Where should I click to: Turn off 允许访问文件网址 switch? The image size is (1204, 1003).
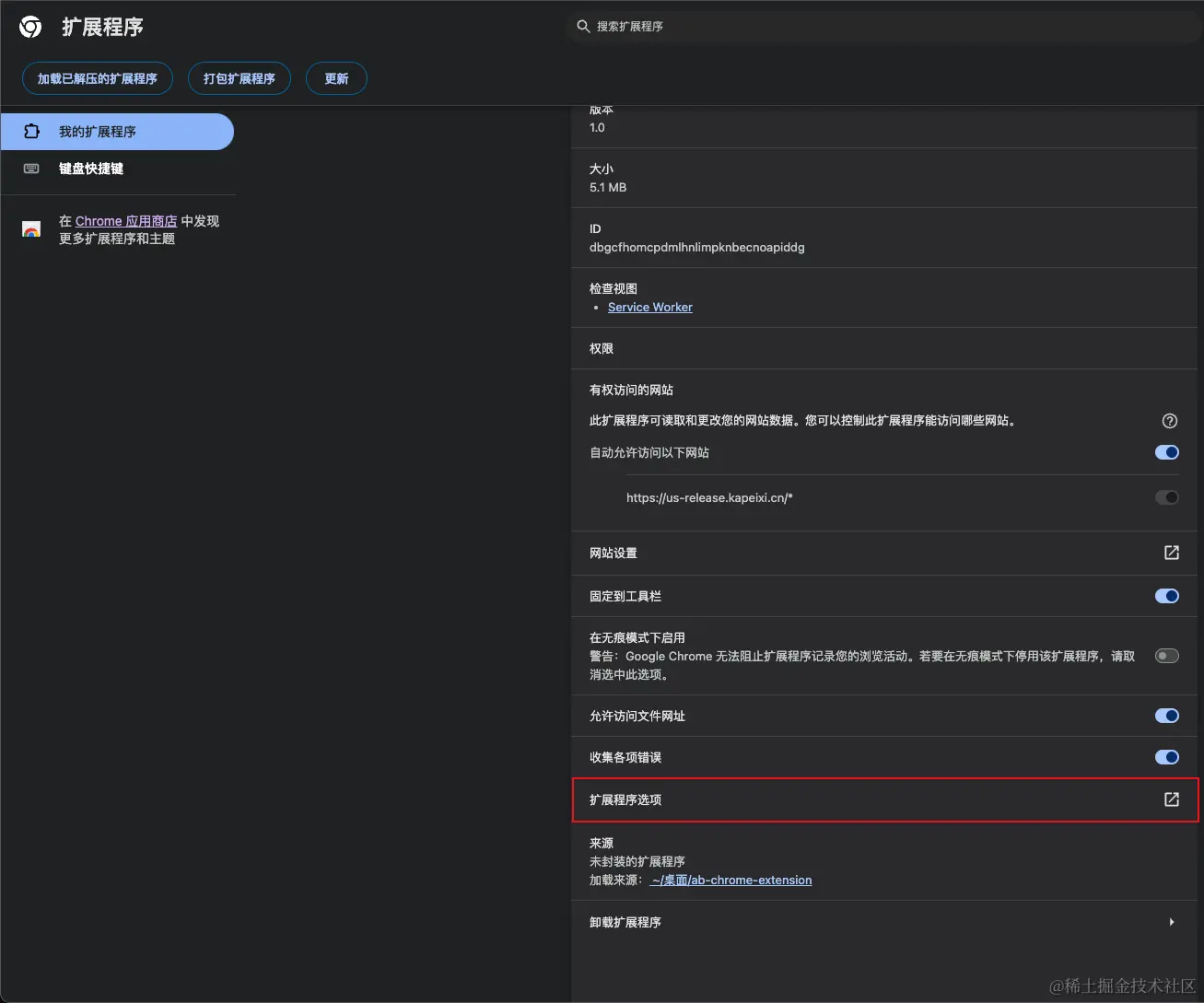point(1167,716)
